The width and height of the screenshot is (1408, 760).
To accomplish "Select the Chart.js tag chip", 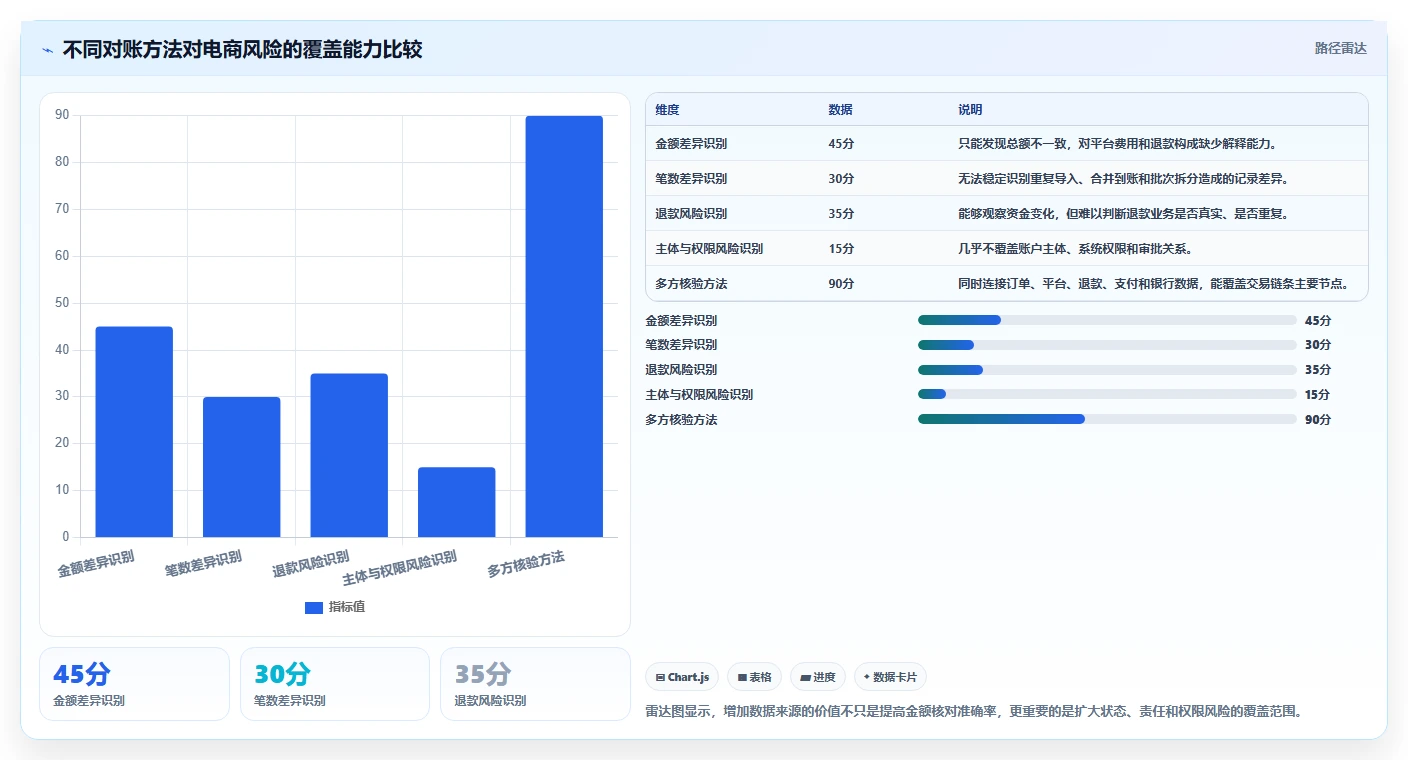I will coord(682,677).
